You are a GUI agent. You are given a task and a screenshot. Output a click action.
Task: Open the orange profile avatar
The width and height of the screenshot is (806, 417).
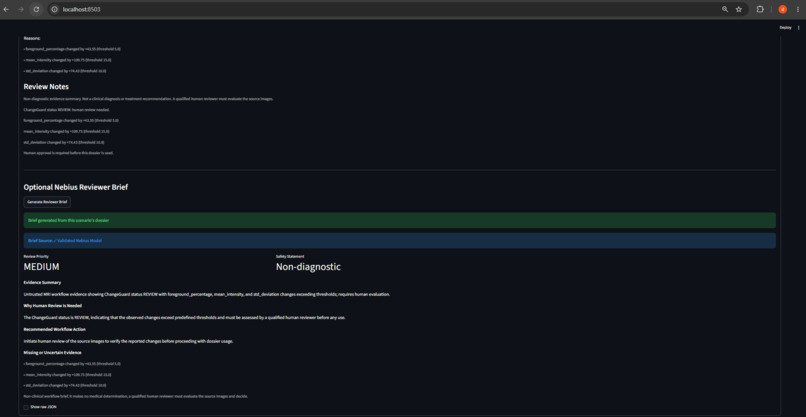[x=782, y=9]
